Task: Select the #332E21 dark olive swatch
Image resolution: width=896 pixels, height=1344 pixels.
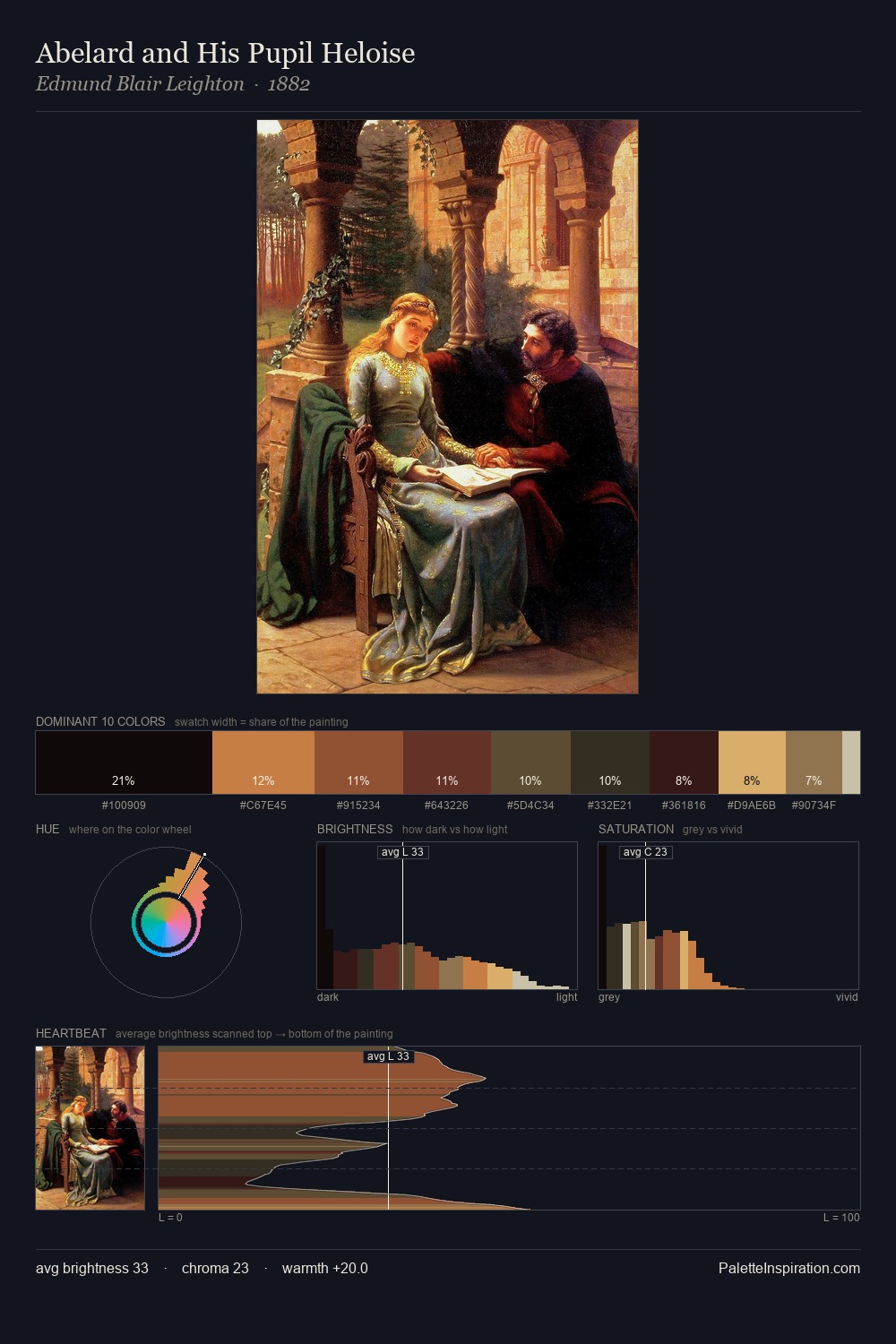Action: pyautogui.click(x=610, y=762)
